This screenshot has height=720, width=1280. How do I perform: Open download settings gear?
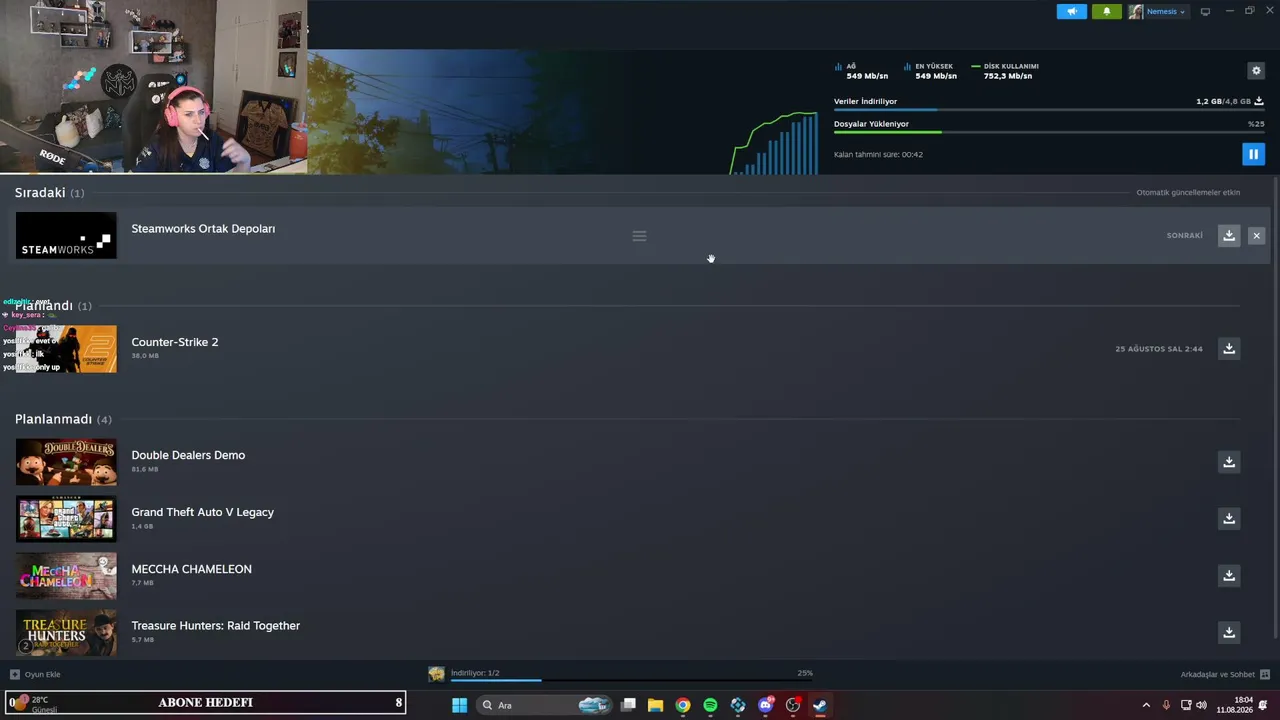(1256, 71)
